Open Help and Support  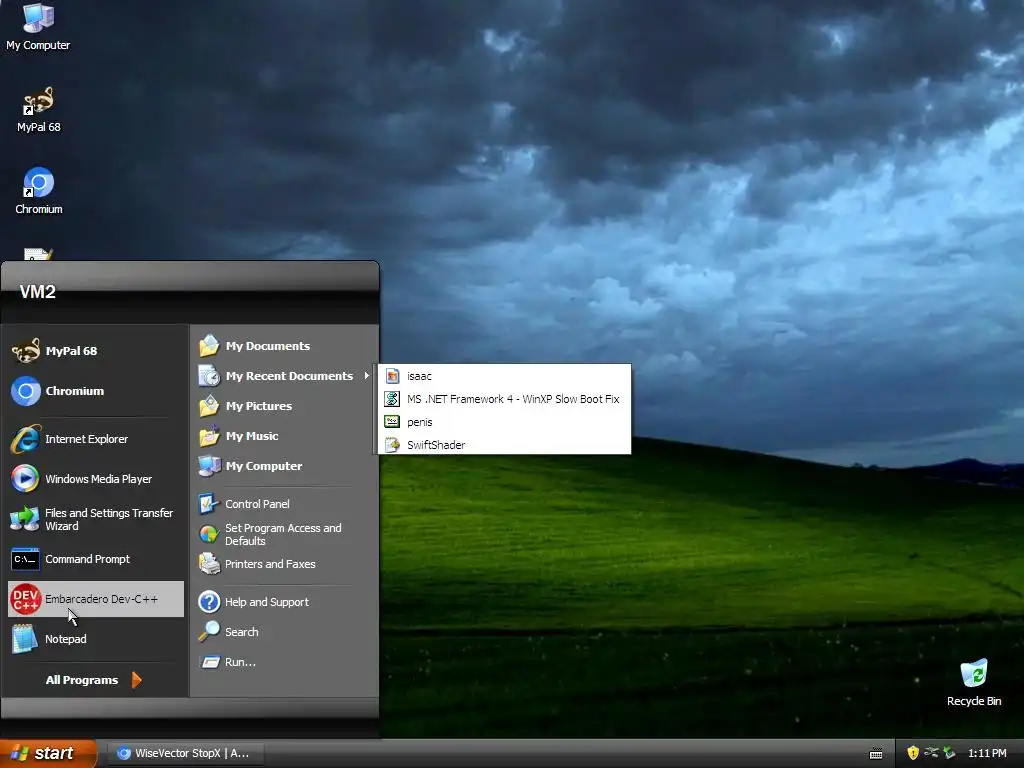point(285,601)
